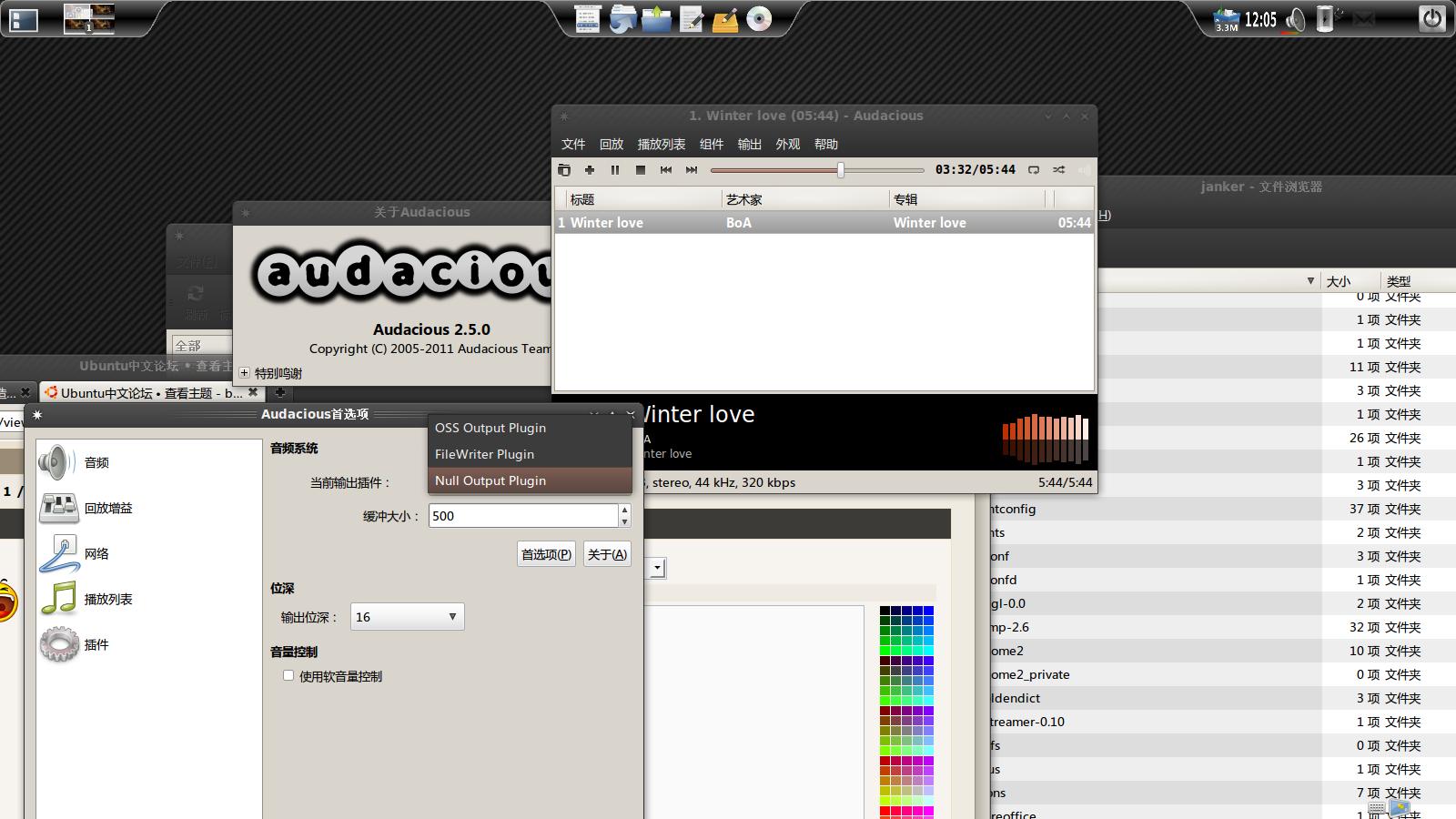Toggle repeat mode in Audacious
The width and height of the screenshot is (1456, 819).
[1034, 170]
